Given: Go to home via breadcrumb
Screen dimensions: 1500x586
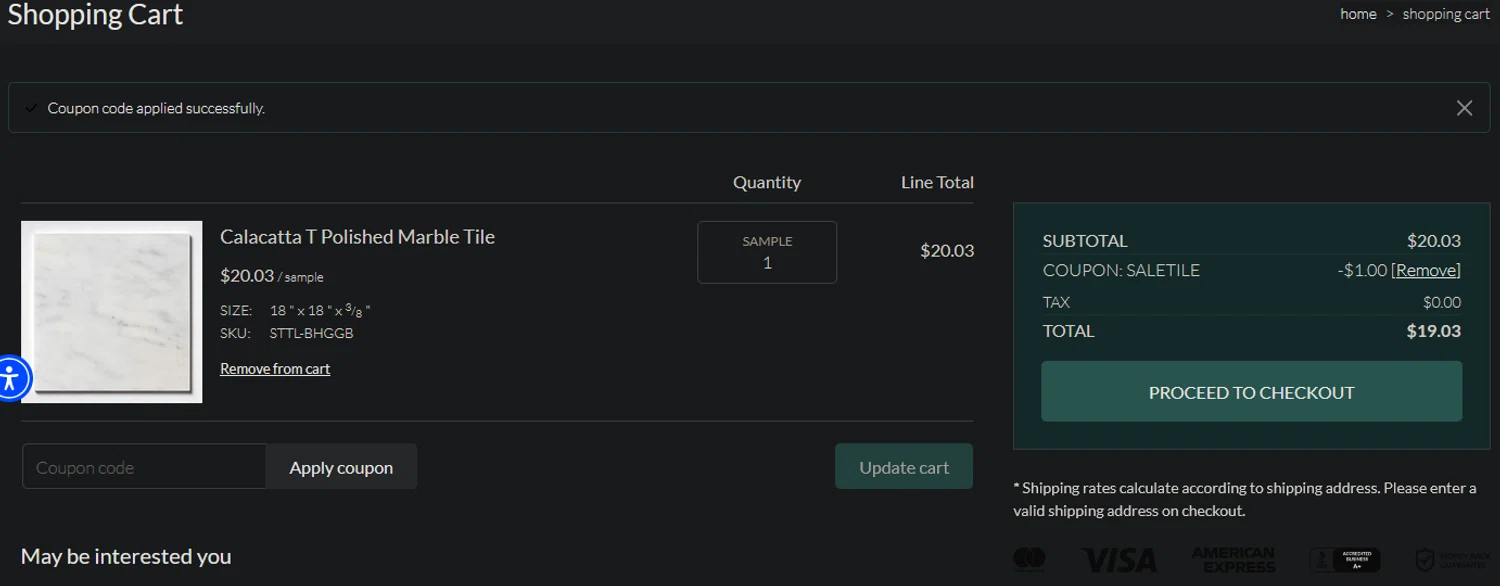Looking at the screenshot, I should tap(1358, 14).
